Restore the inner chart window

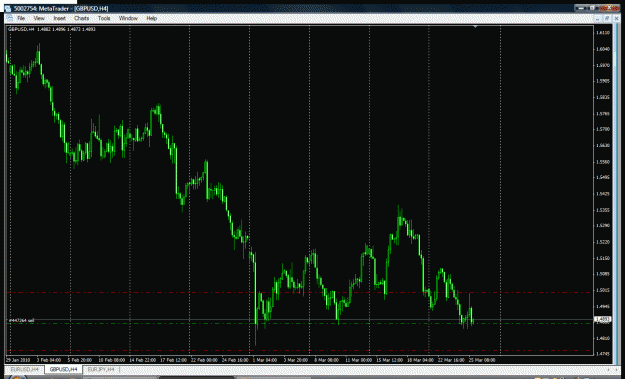pos(607,18)
